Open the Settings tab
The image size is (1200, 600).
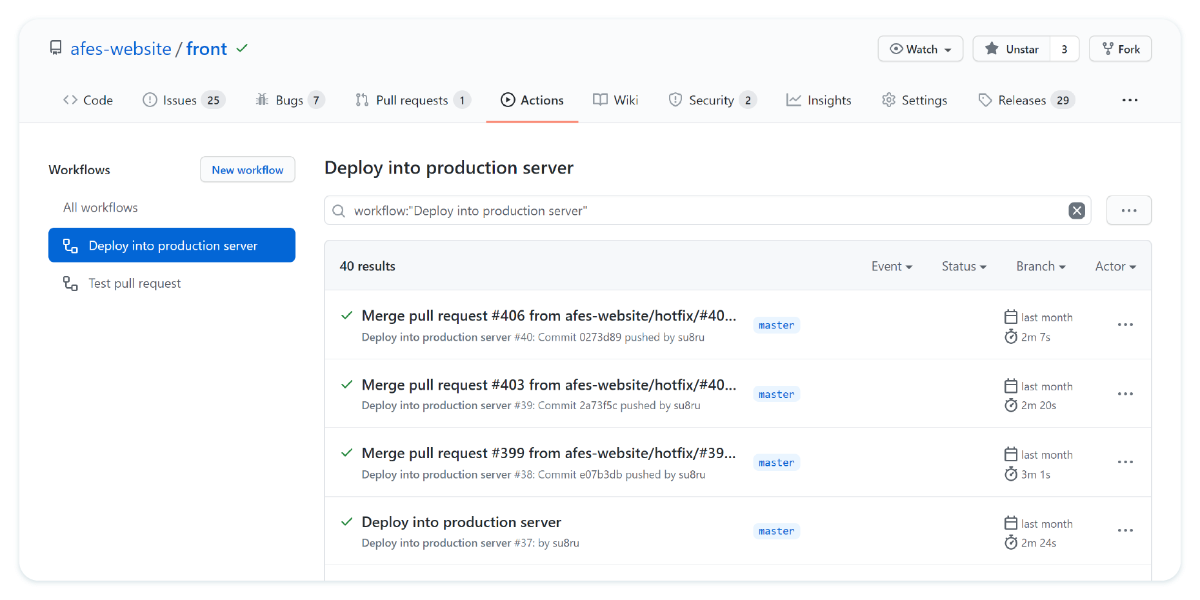click(914, 100)
